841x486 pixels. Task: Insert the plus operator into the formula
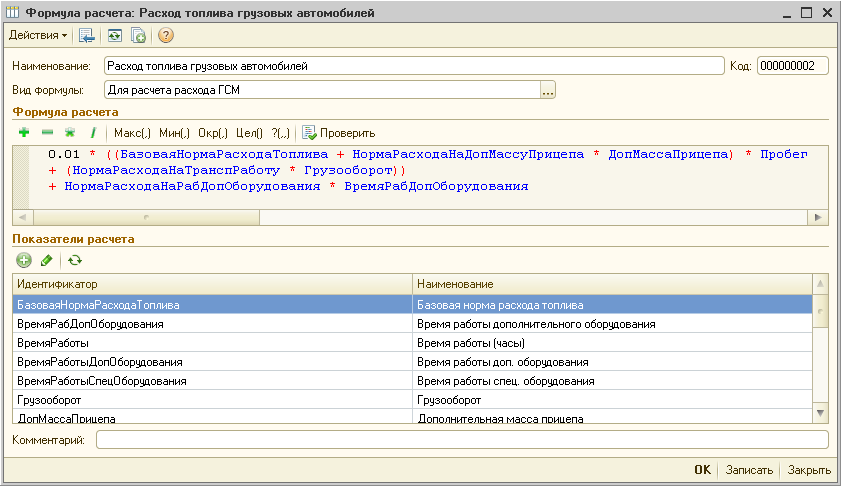(x=24, y=132)
